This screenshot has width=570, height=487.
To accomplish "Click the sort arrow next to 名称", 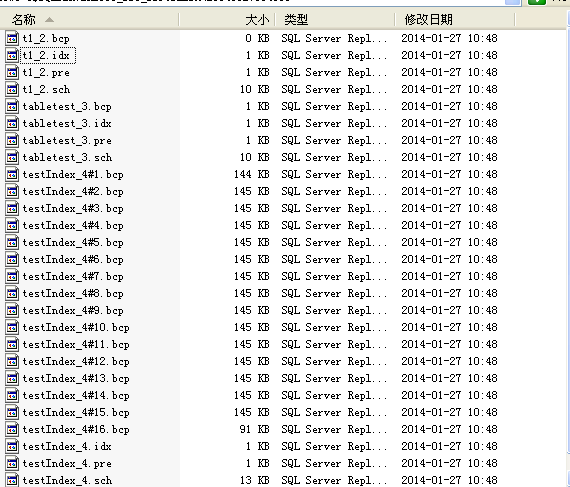I will click(50, 20).
